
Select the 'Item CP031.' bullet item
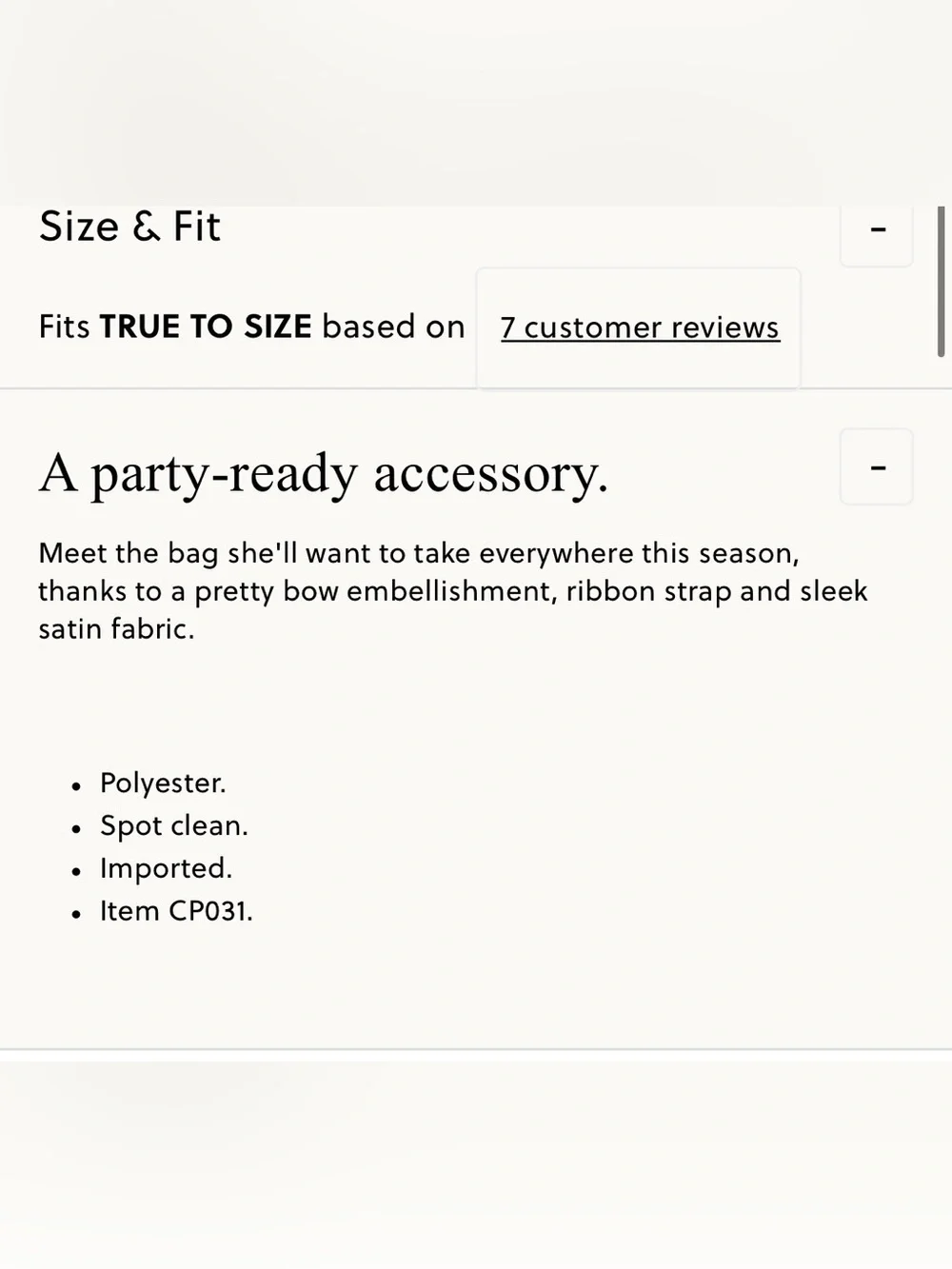coord(176,911)
